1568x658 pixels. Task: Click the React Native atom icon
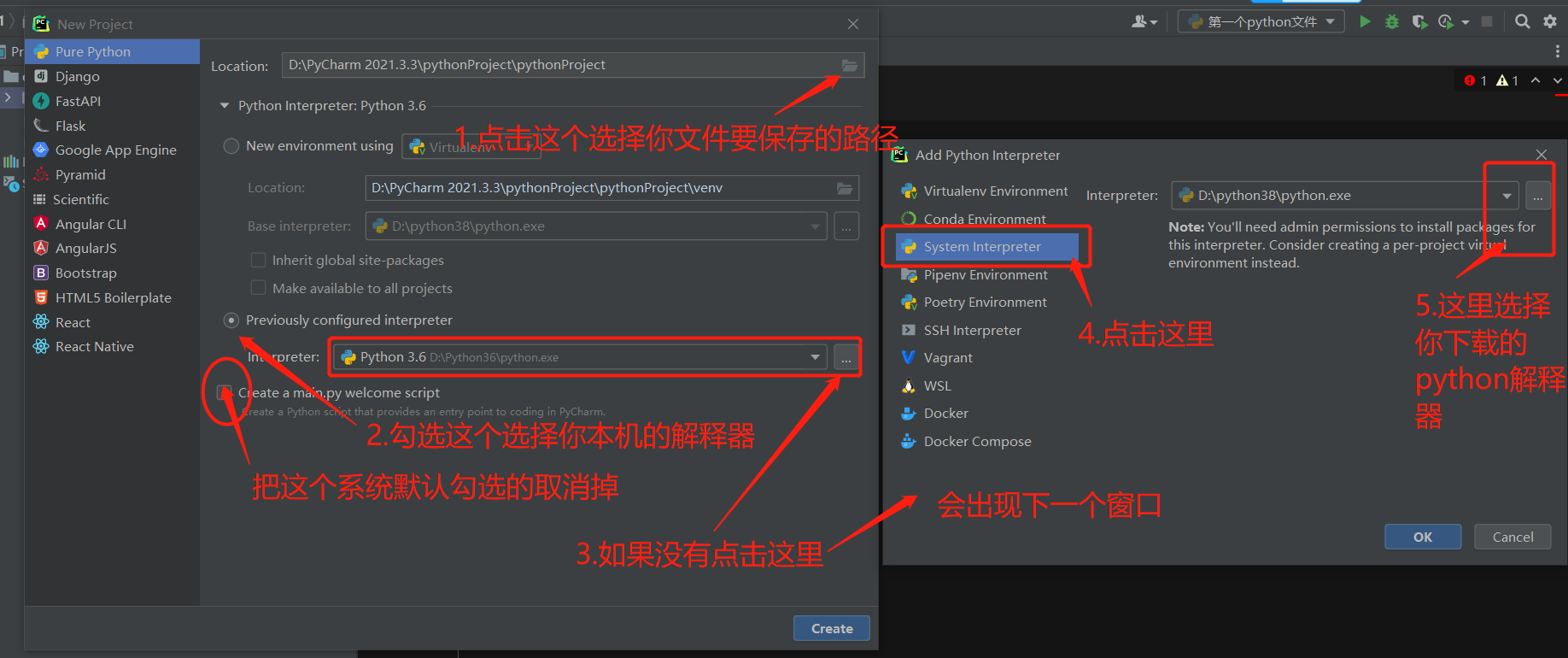[x=40, y=346]
